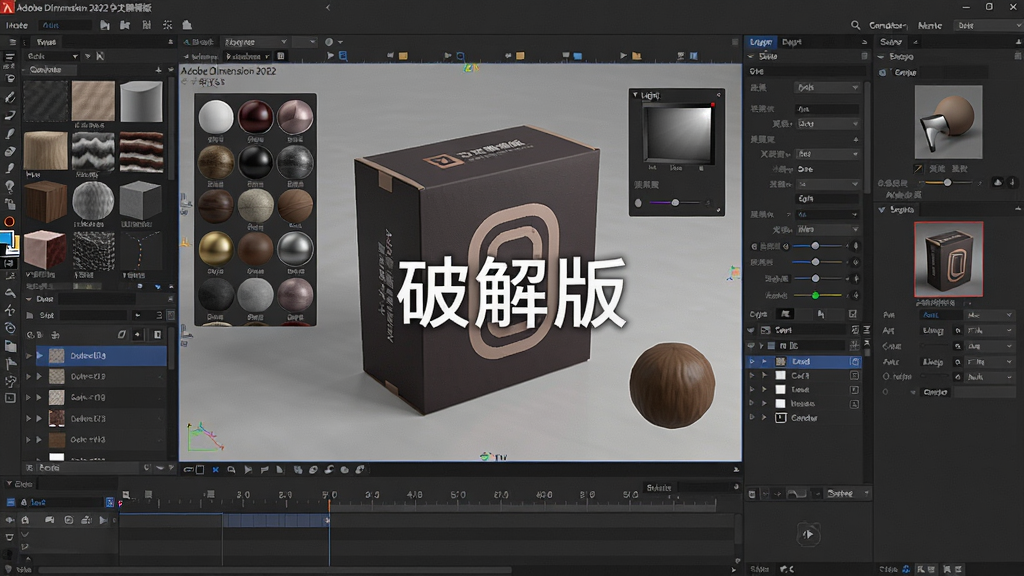
Task: Toggle the eye icon in timeline track controls
Action: pos(9,520)
